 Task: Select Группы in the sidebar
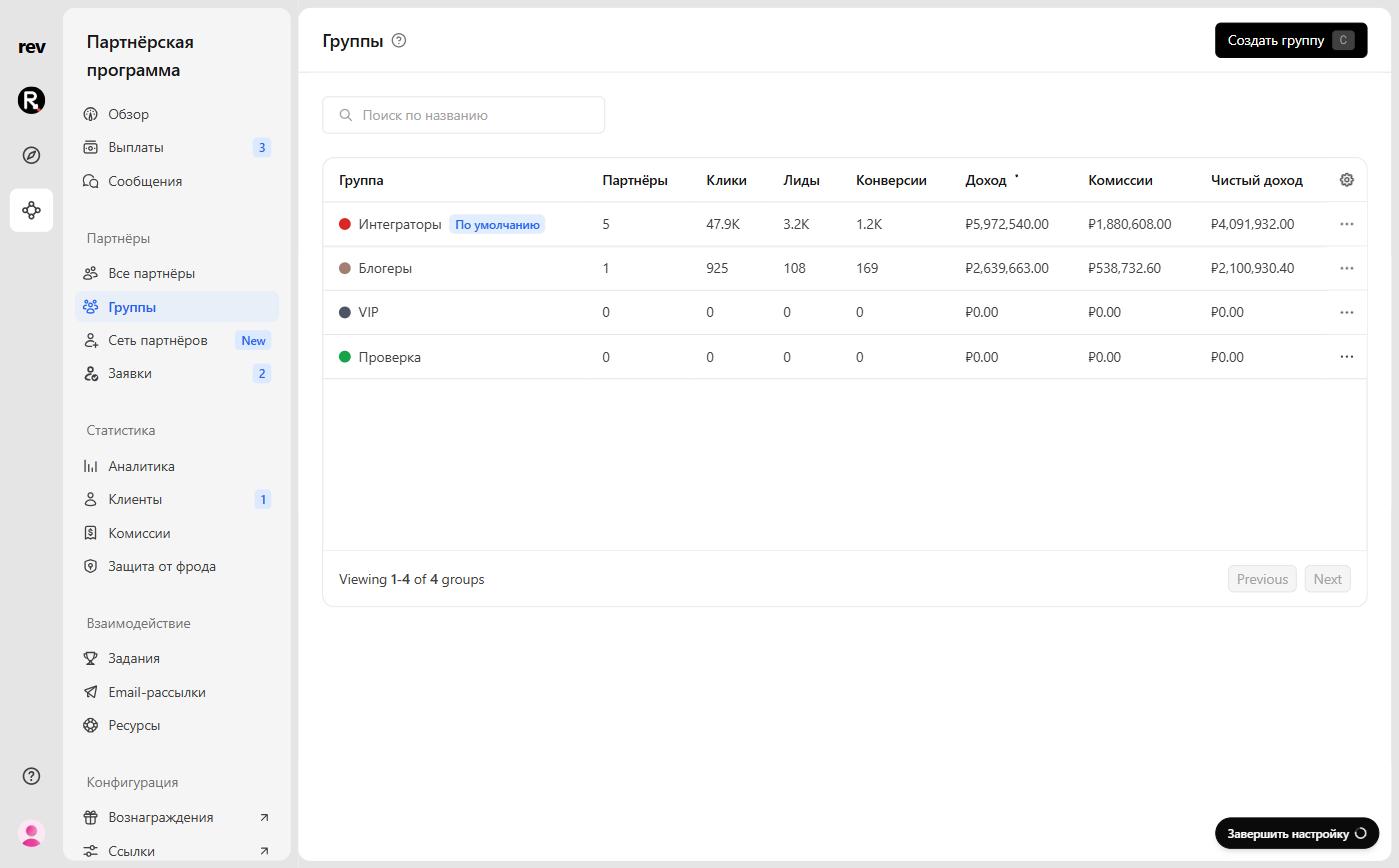click(177, 307)
